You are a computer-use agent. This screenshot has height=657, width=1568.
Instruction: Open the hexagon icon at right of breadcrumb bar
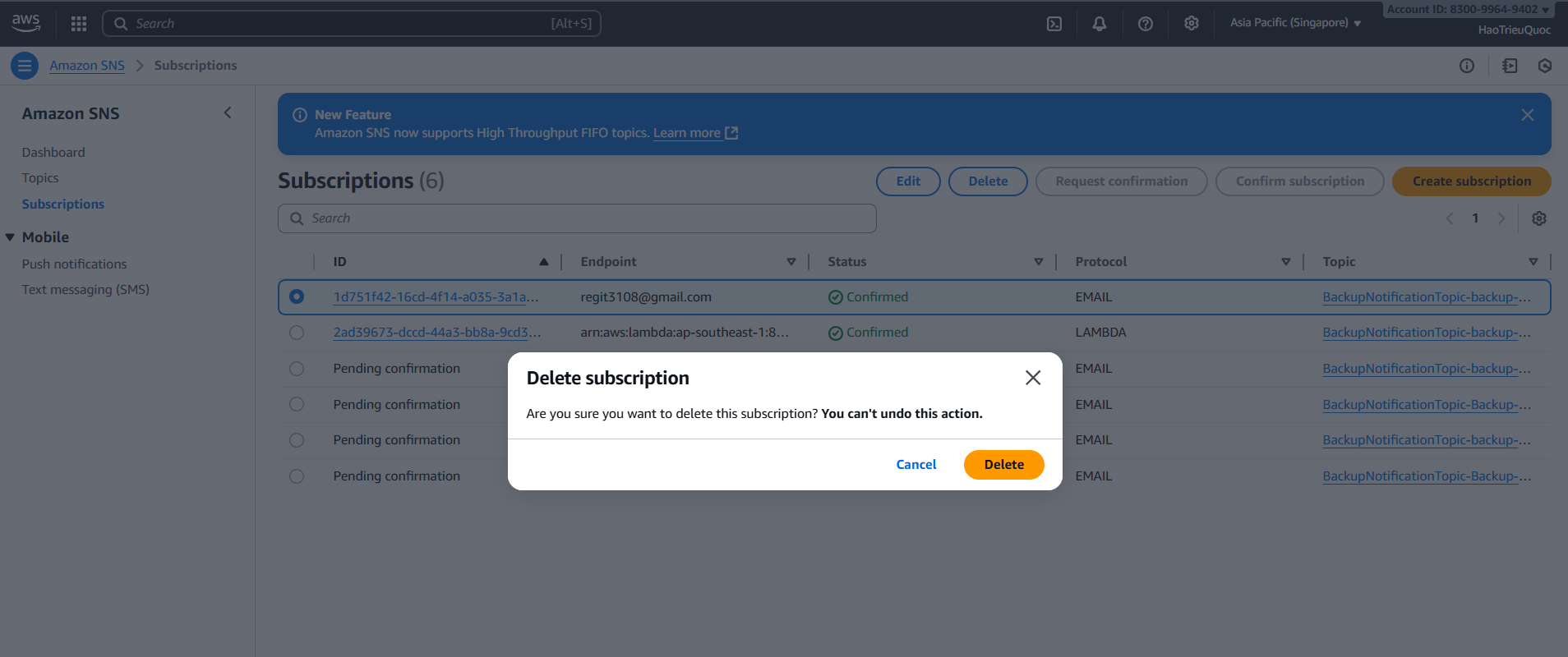point(1545,66)
